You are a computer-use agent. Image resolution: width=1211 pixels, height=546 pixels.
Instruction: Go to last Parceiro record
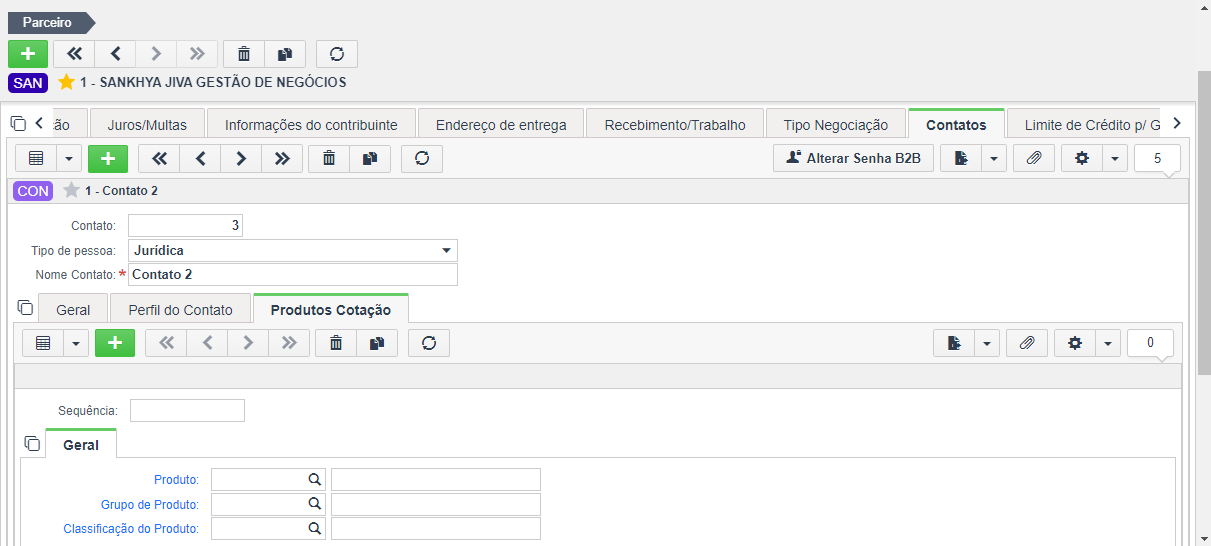197,53
